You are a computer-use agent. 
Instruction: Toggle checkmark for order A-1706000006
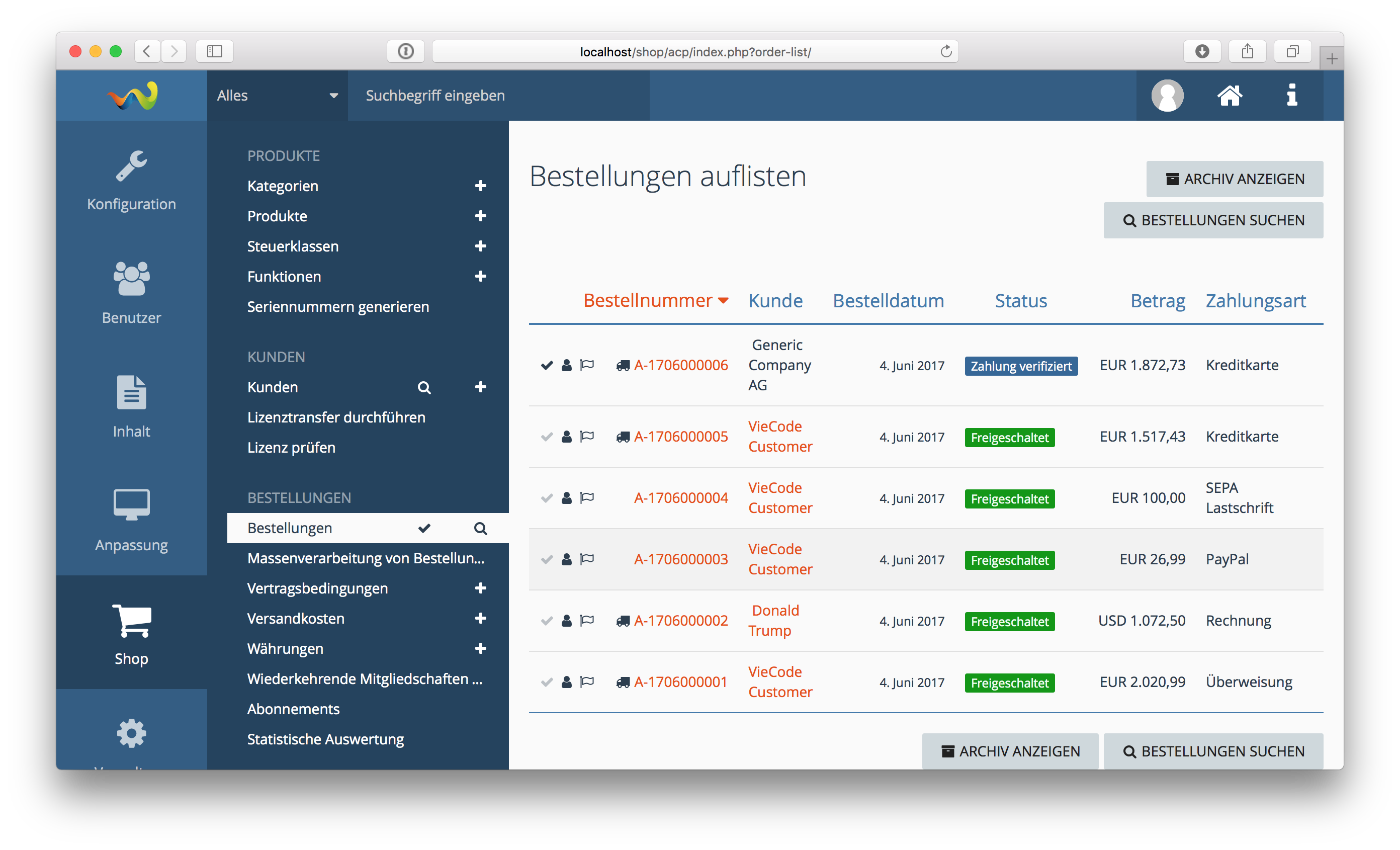click(x=547, y=366)
